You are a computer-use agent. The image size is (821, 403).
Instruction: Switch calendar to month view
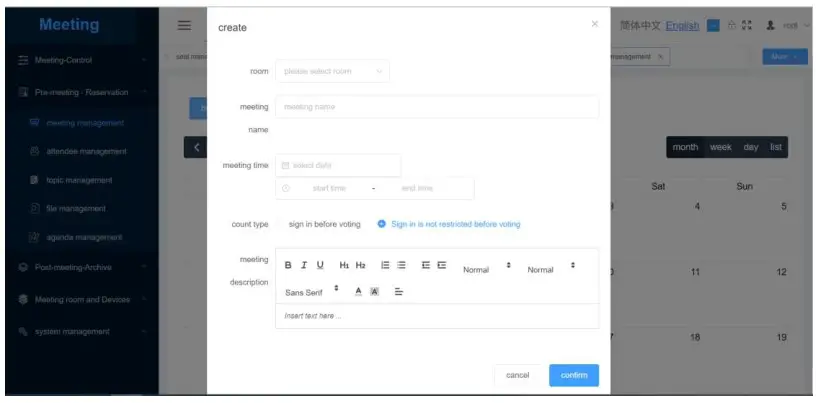[685, 147]
